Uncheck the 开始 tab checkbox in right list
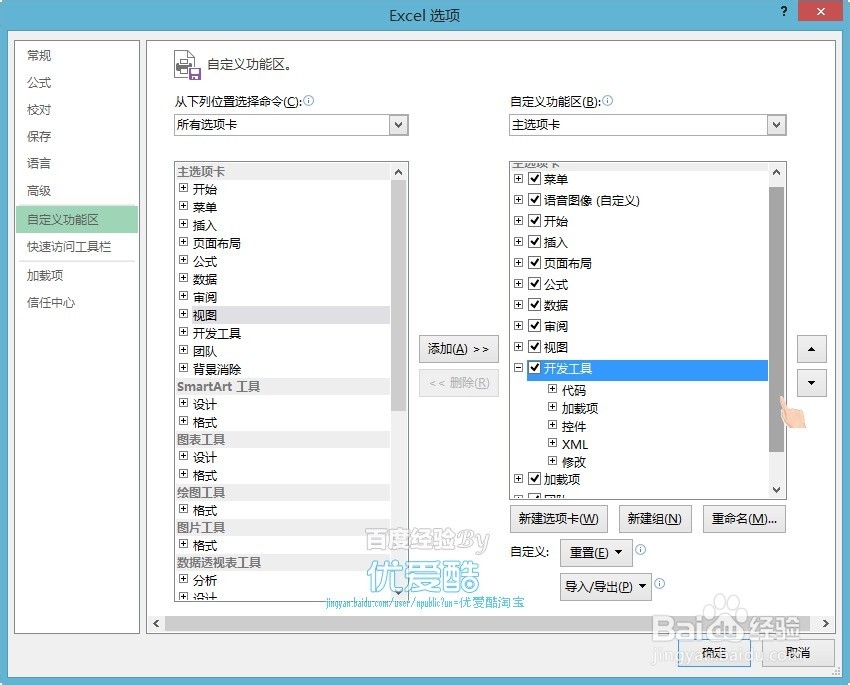Image resolution: width=850 pixels, height=685 pixels. (535, 221)
